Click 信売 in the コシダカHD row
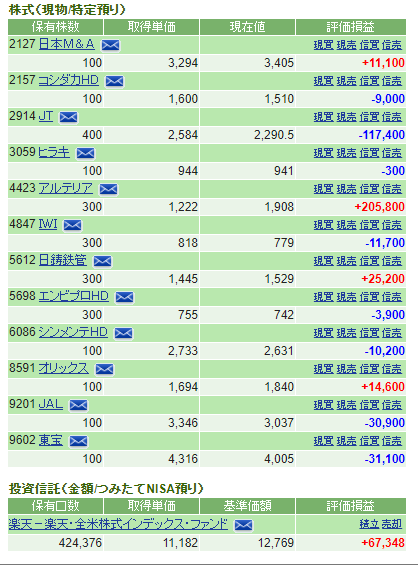 pyautogui.click(x=392, y=81)
